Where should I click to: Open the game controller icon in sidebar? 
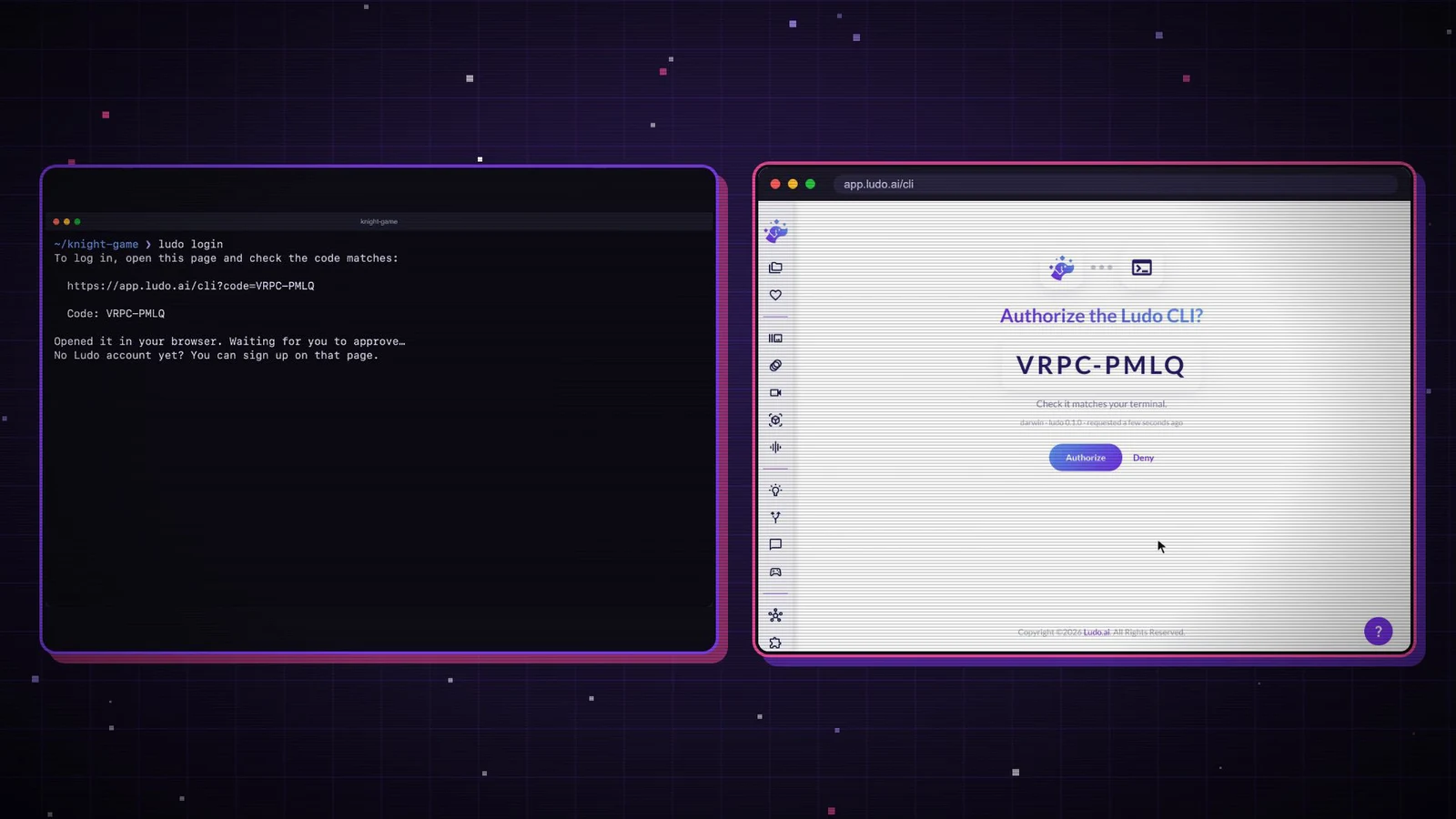tap(775, 572)
